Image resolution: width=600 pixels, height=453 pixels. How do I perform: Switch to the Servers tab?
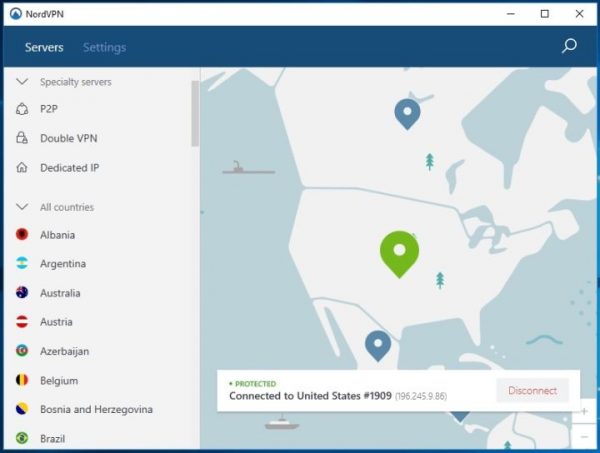pos(44,47)
